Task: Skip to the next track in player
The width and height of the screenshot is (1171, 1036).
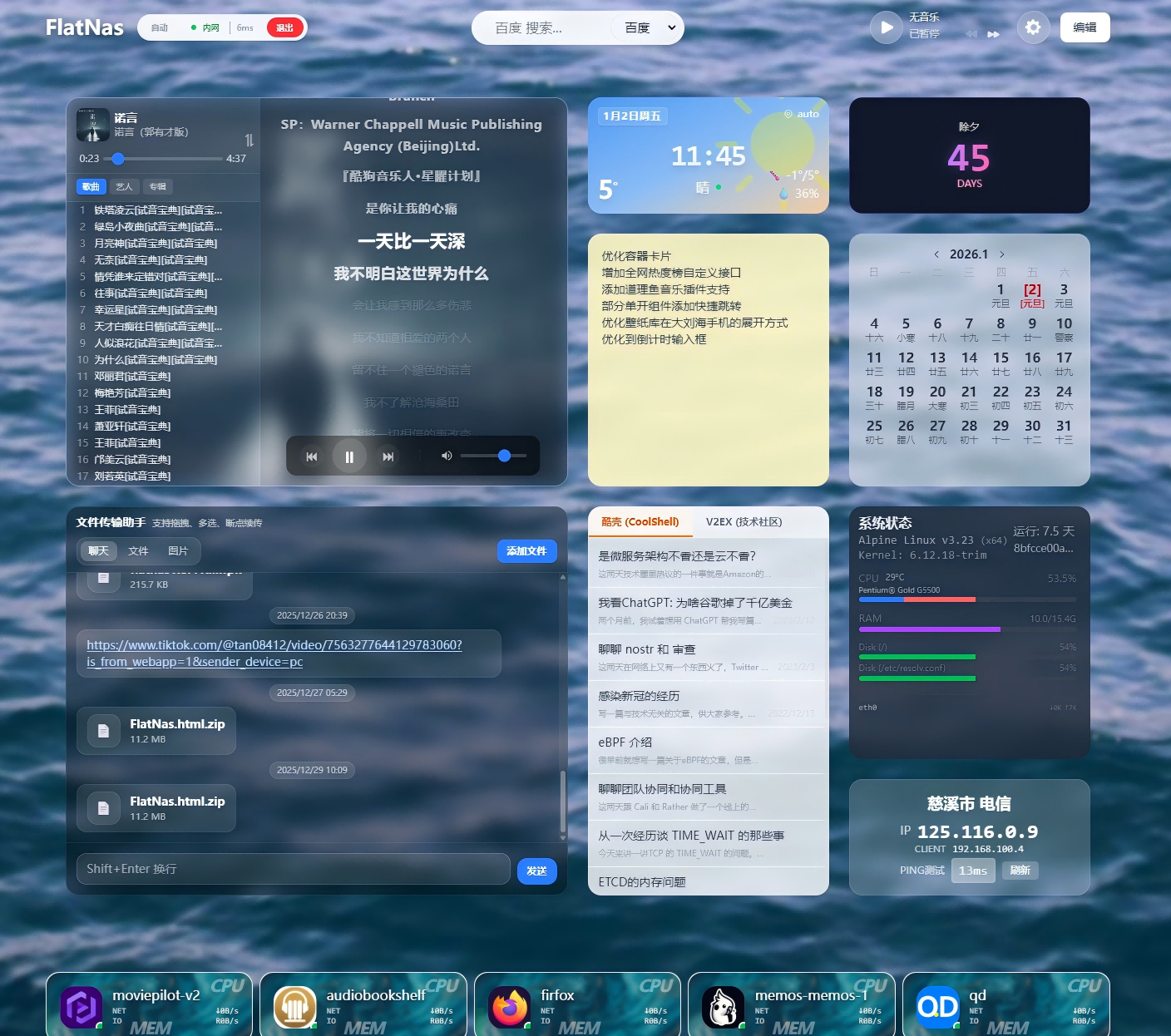Action: 388,456
